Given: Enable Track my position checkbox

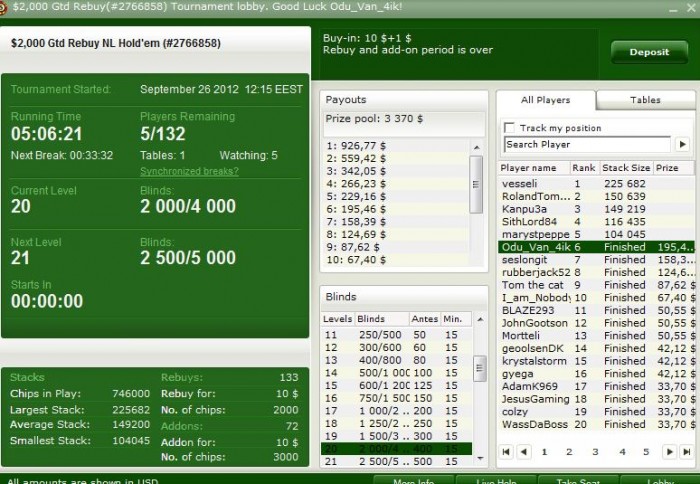Looking at the screenshot, I should click(509, 128).
